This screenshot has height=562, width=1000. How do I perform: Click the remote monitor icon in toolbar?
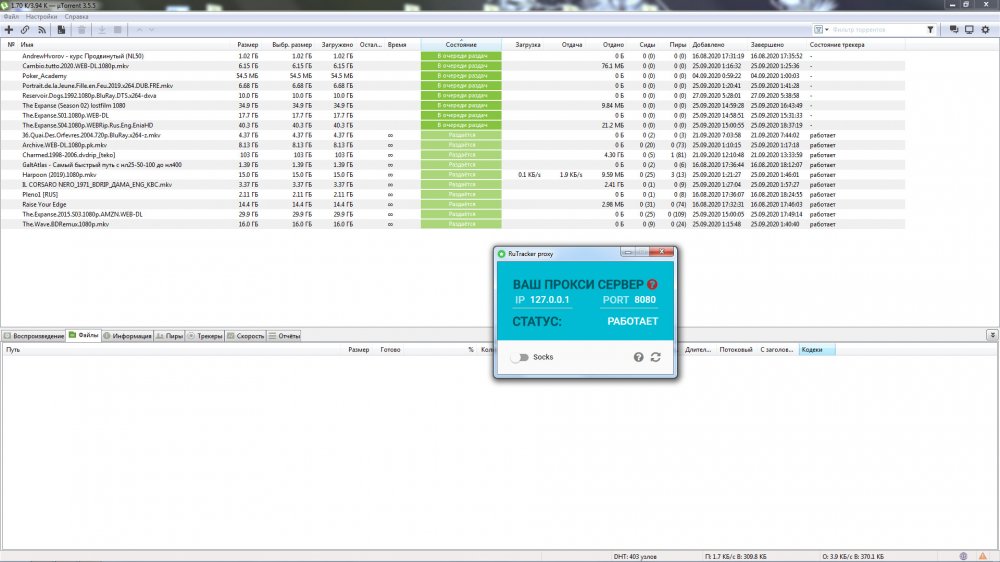[968, 30]
